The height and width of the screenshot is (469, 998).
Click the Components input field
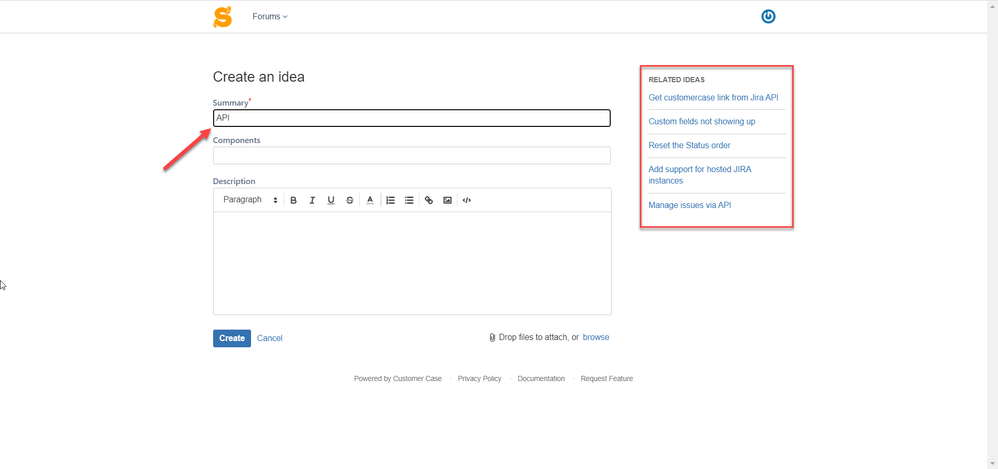[412, 155]
